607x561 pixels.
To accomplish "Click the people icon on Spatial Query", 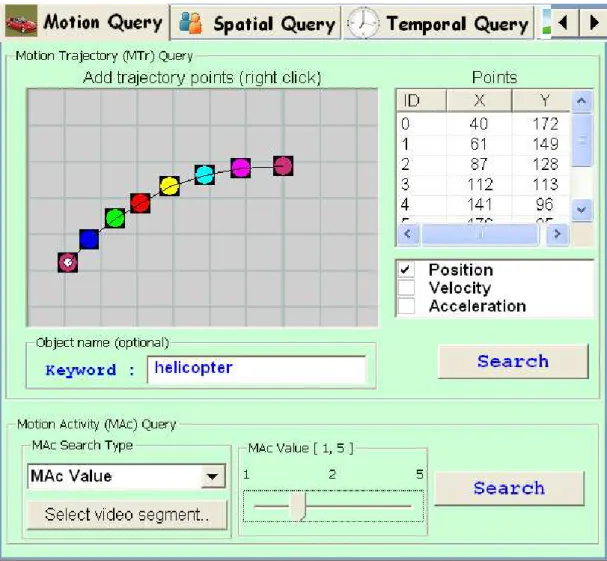I will (x=190, y=23).
